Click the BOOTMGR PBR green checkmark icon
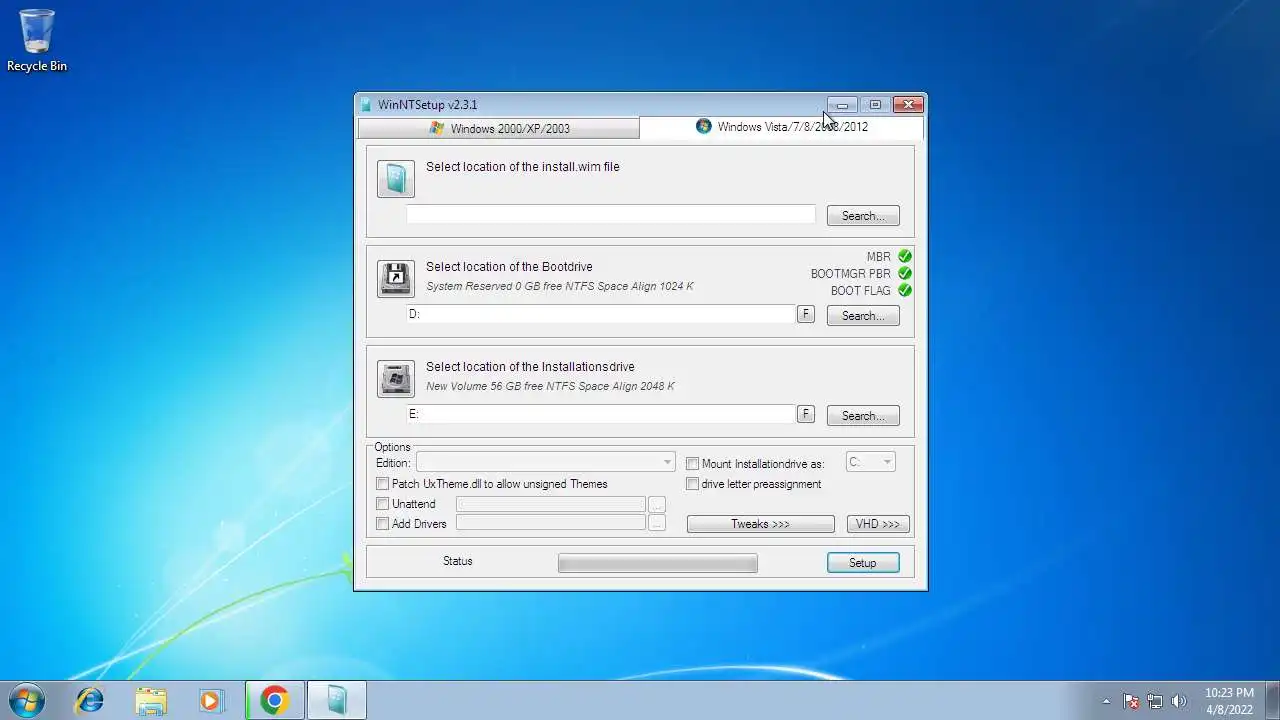1280x720 pixels. tap(905, 273)
